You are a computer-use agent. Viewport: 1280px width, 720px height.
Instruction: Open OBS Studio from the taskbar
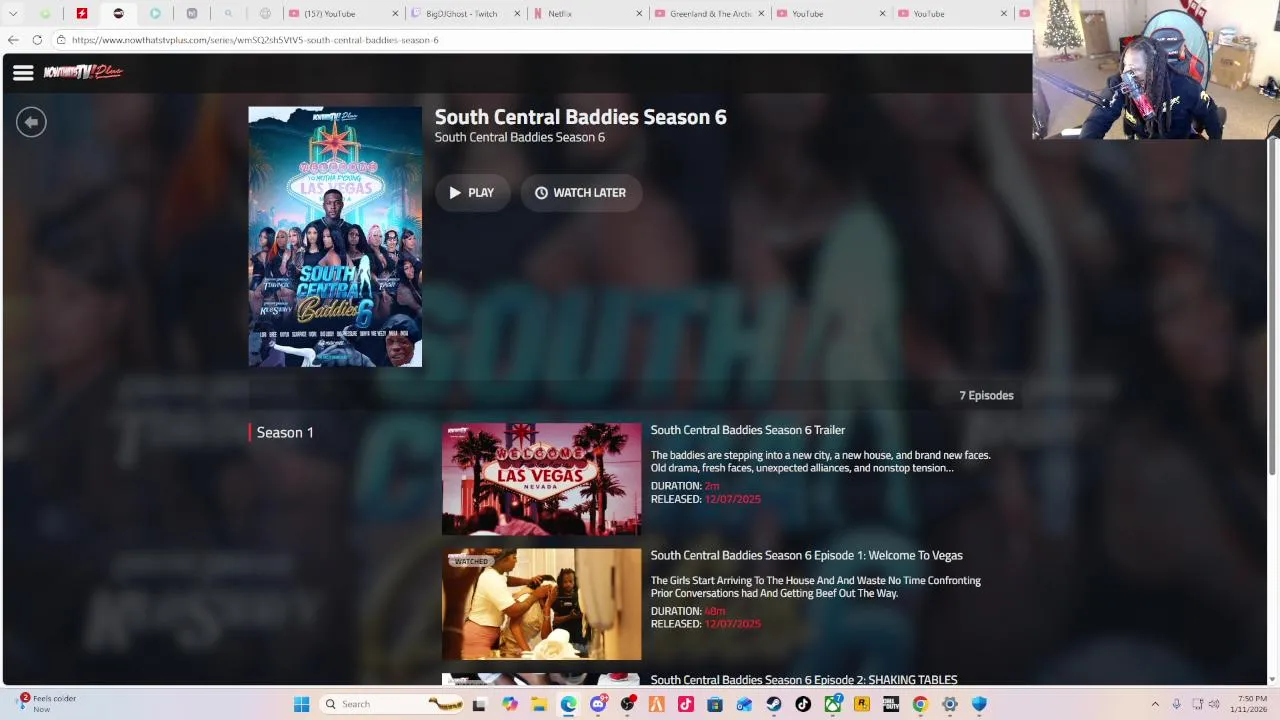pyautogui.click(x=627, y=704)
